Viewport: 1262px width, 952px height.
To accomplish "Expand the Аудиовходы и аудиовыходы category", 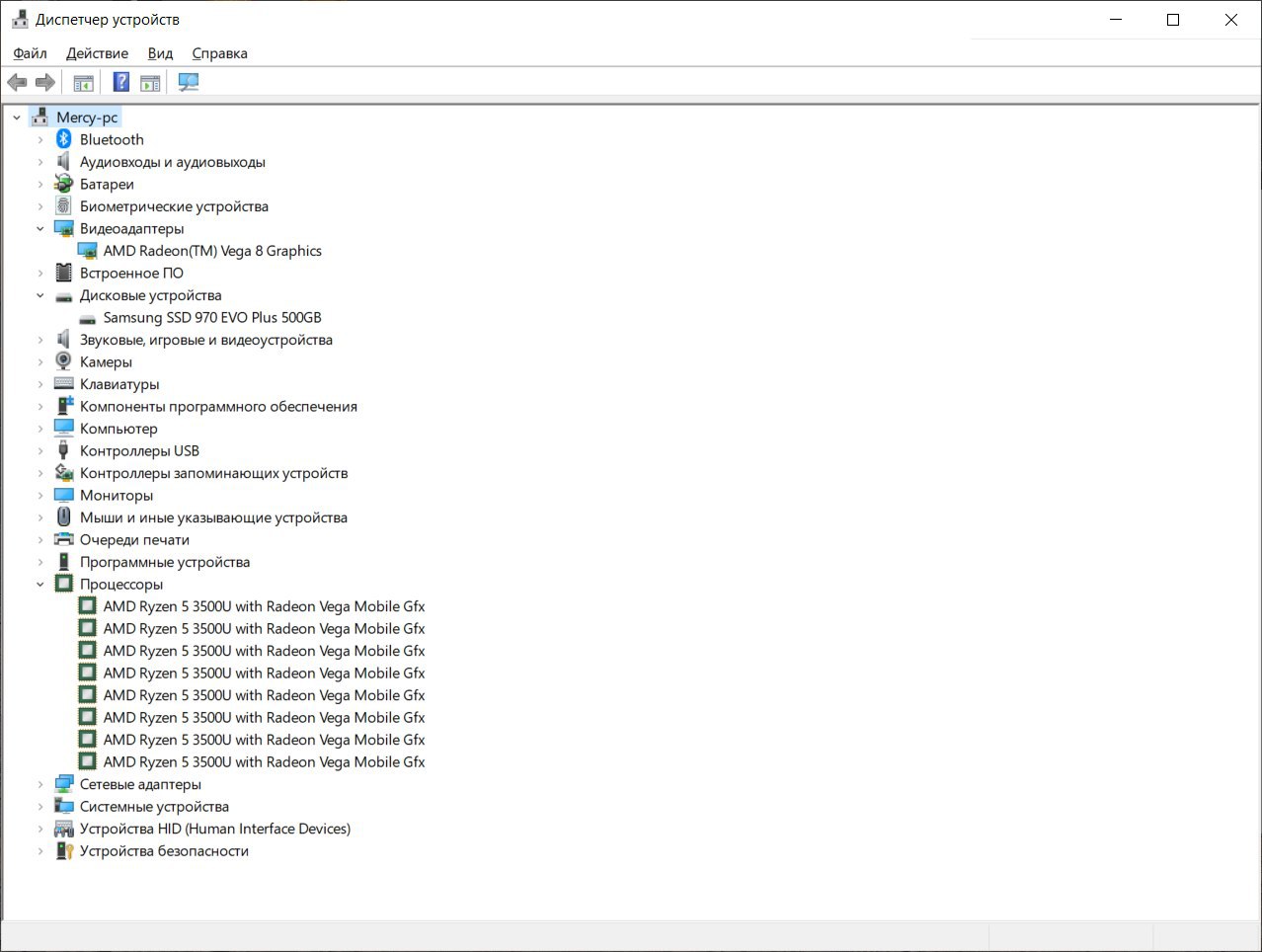I will 40,162.
